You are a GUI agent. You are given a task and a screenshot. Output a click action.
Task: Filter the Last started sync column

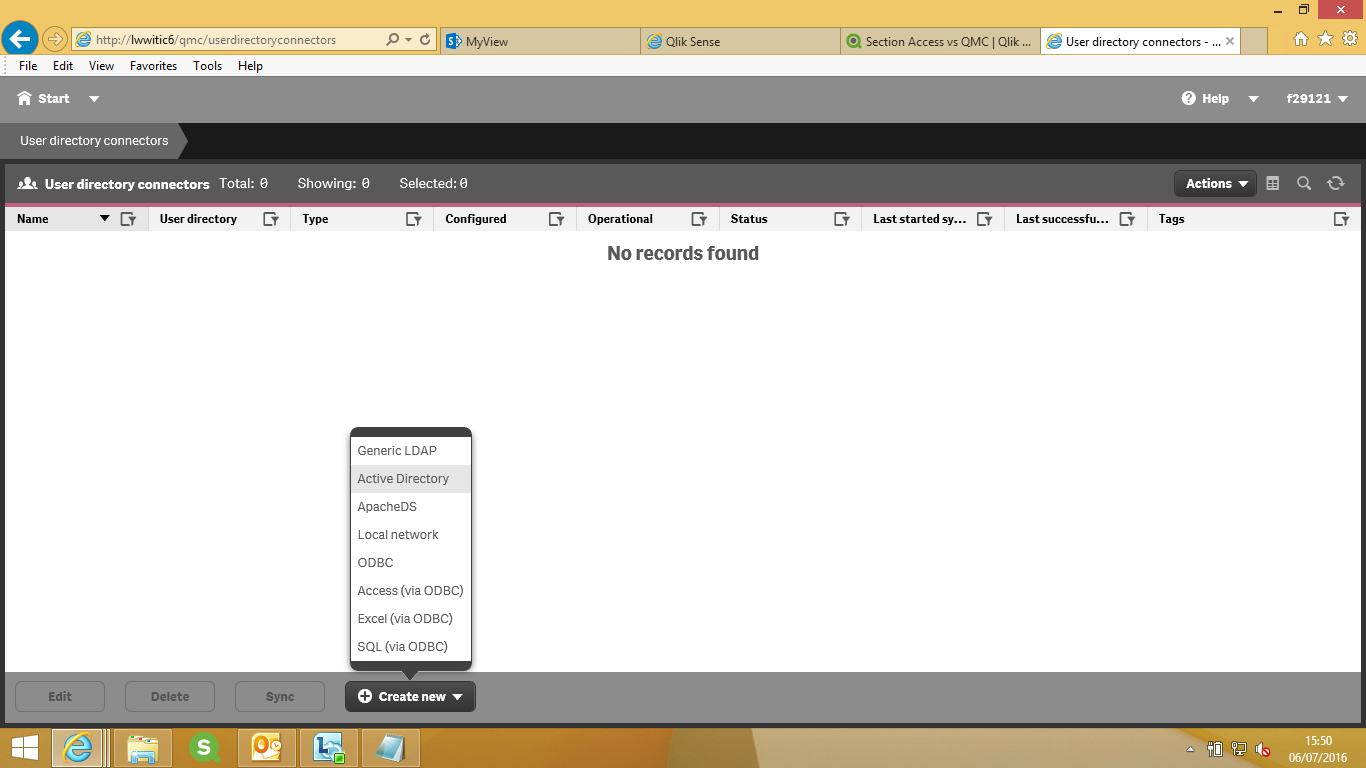(985, 219)
